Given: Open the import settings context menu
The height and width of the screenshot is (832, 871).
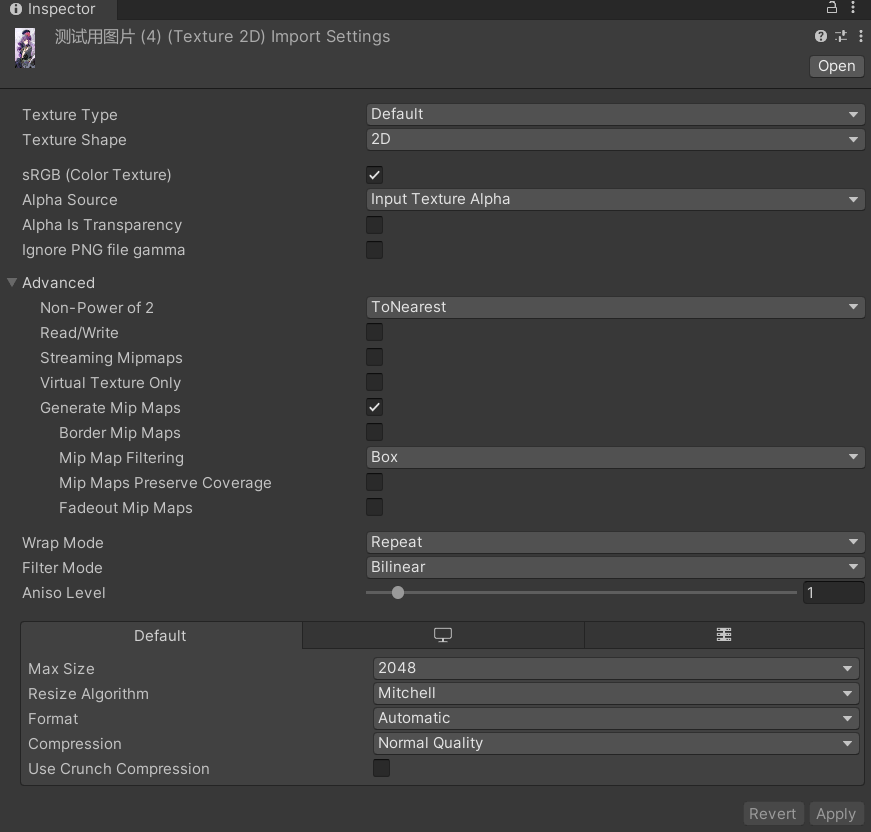Looking at the screenshot, I should pos(859,37).
